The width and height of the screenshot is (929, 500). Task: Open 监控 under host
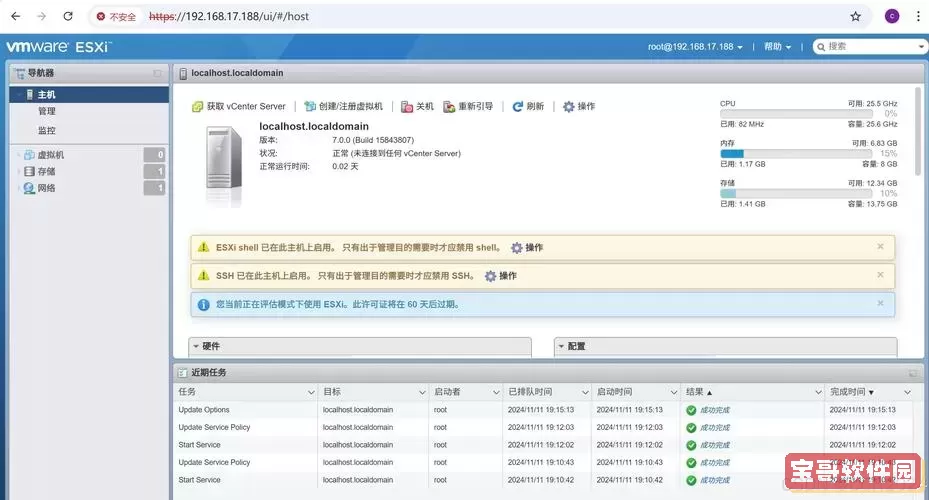click(x=47, y=130)
